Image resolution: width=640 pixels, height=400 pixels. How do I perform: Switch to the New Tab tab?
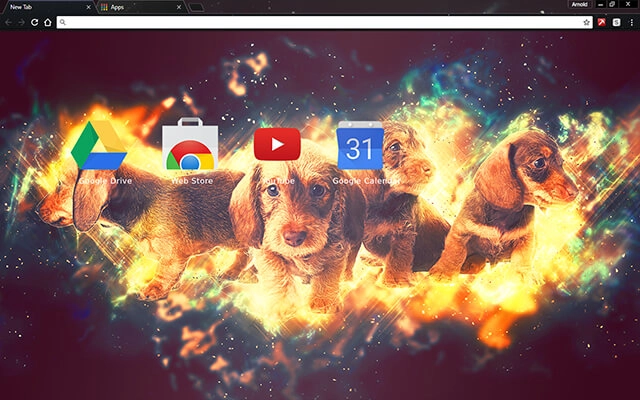pyautogui.click(x=47, y=7)
